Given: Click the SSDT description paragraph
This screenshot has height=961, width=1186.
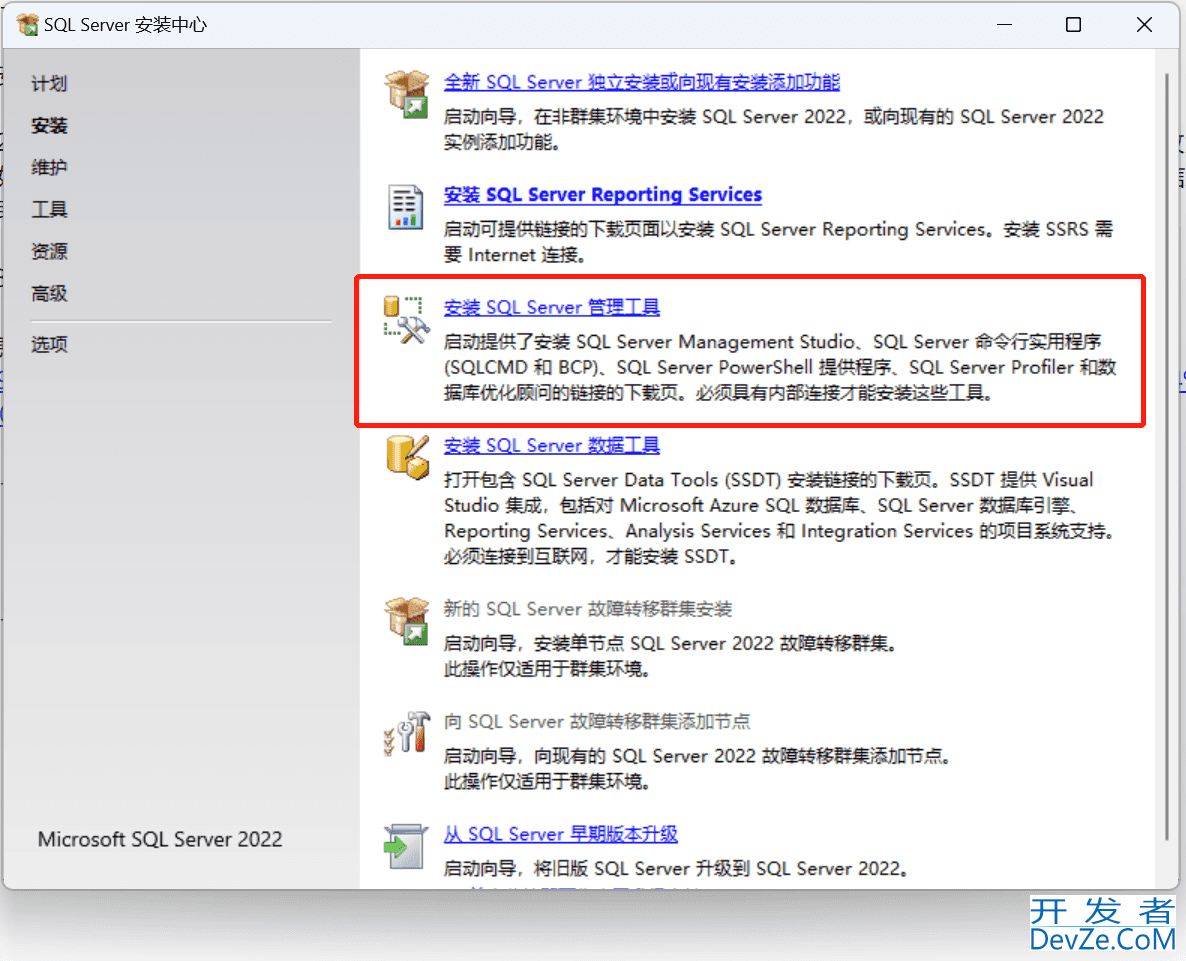Looking at the screenshot, I should click(x=780, y=518).
